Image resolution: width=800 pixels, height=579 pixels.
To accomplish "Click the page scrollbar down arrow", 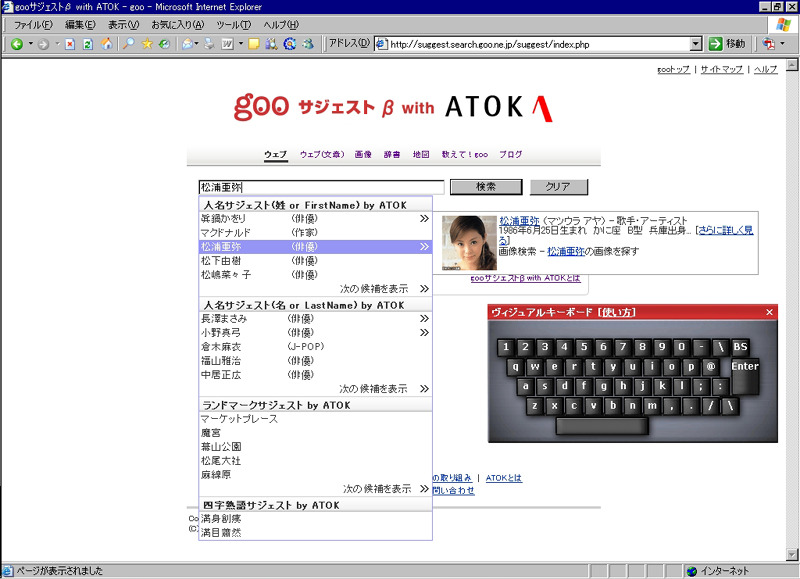I will tap(792, 555).
